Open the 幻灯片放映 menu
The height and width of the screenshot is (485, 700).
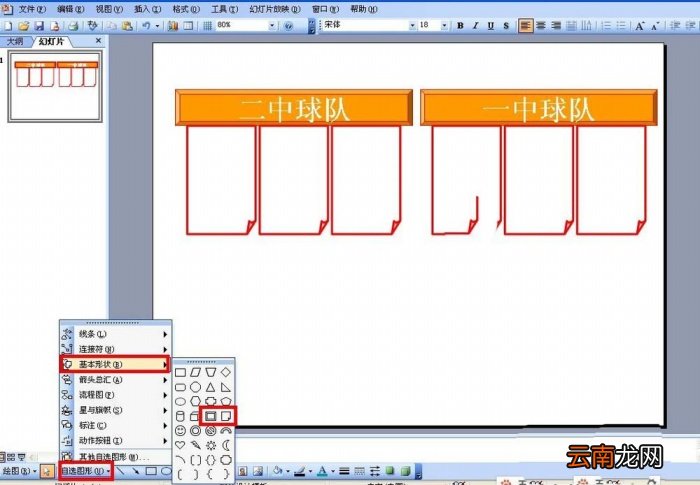click(x=275, y=9)
